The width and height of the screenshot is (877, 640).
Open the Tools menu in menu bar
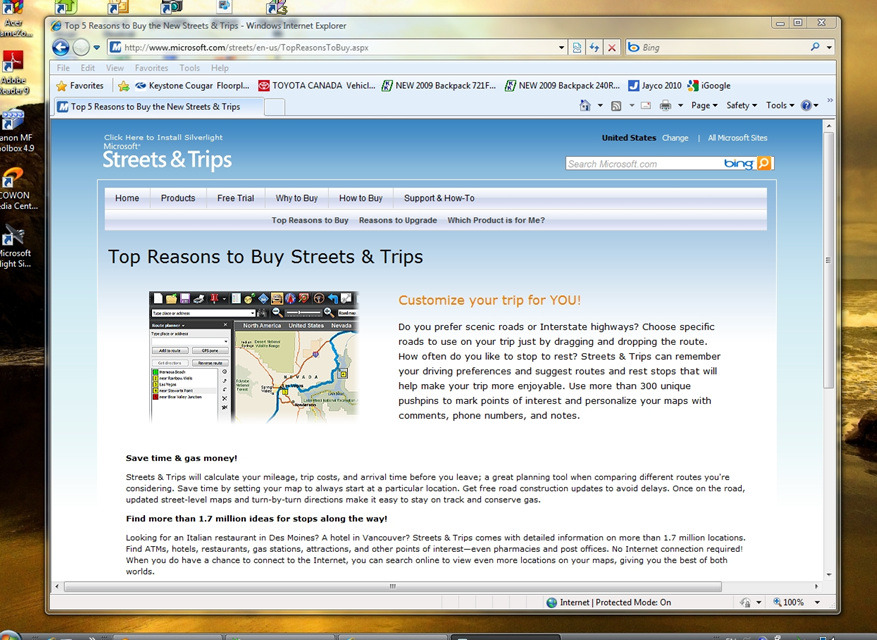pos(190,68)
